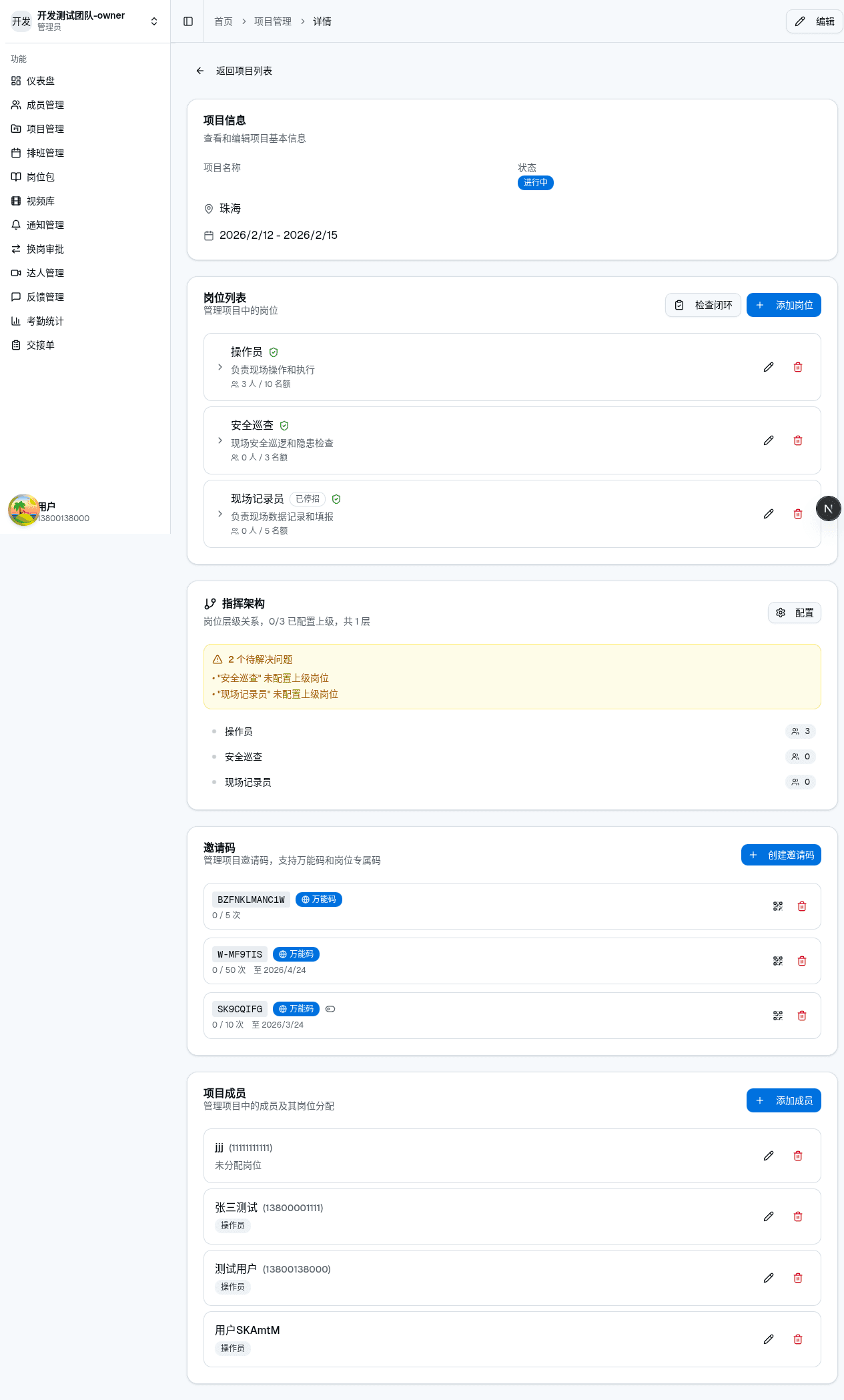
Task: Delete the 安全巡查 position
Action: tap(797, 440)
